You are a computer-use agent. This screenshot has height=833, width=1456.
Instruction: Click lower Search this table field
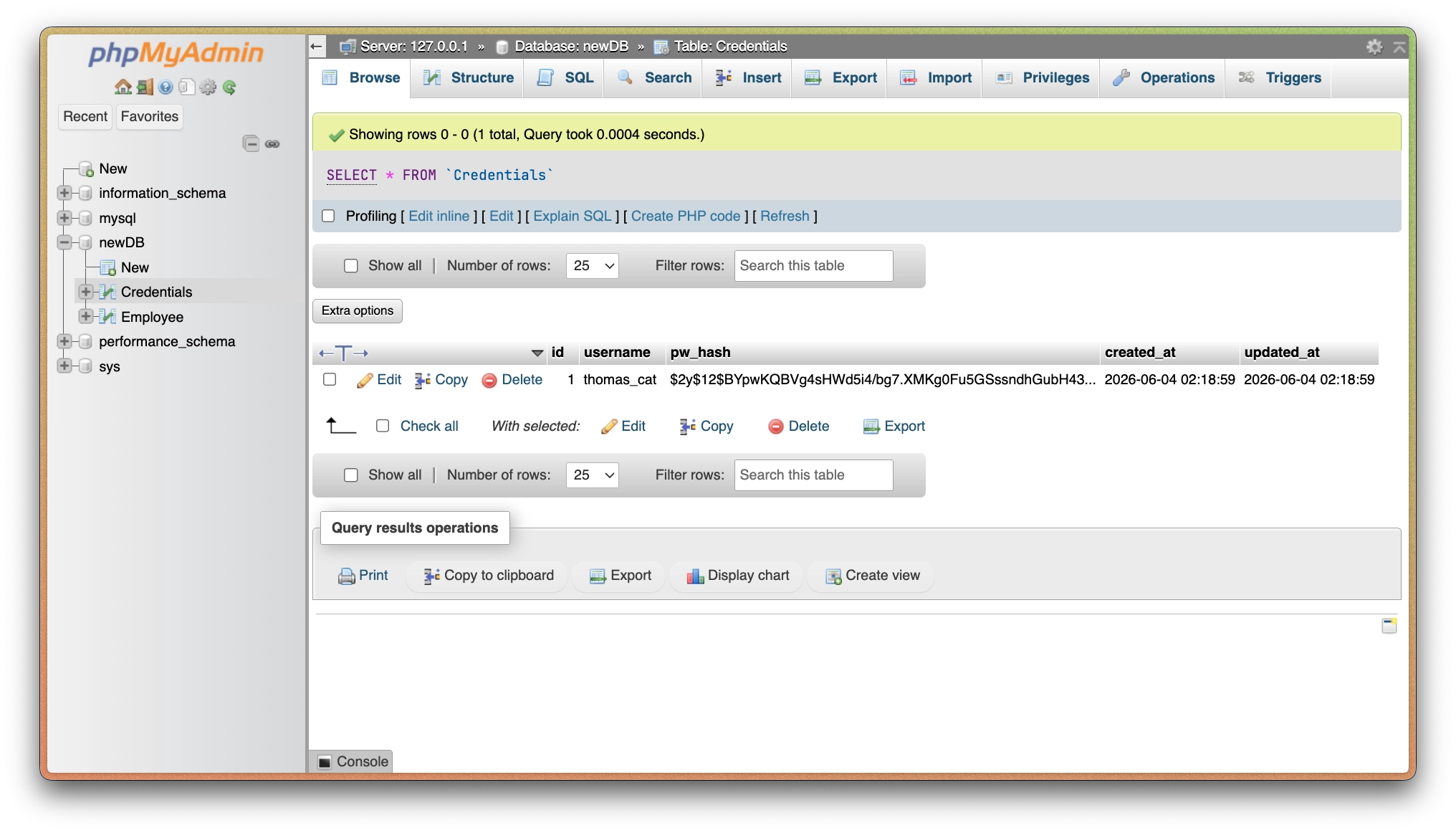click(813, 475)
